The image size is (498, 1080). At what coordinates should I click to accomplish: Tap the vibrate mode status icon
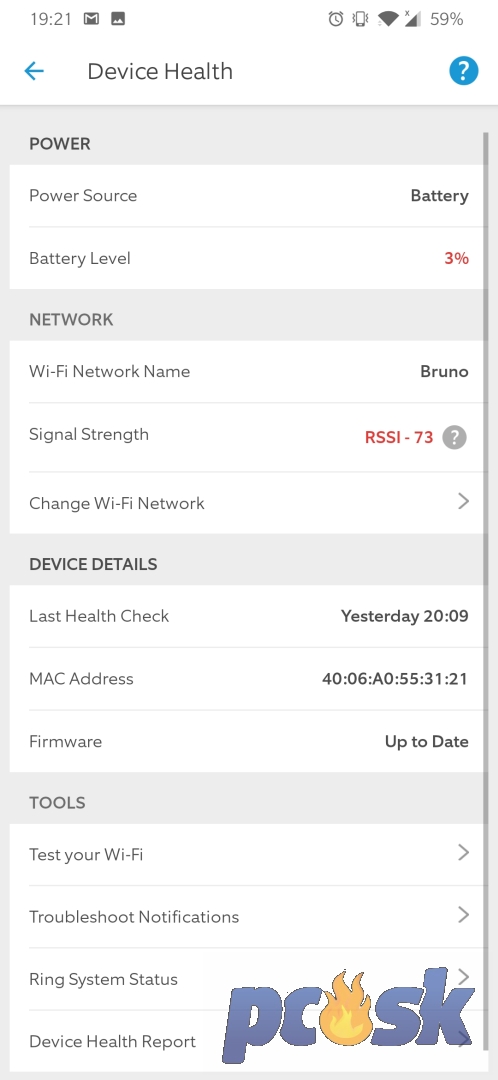pos(360,19)
